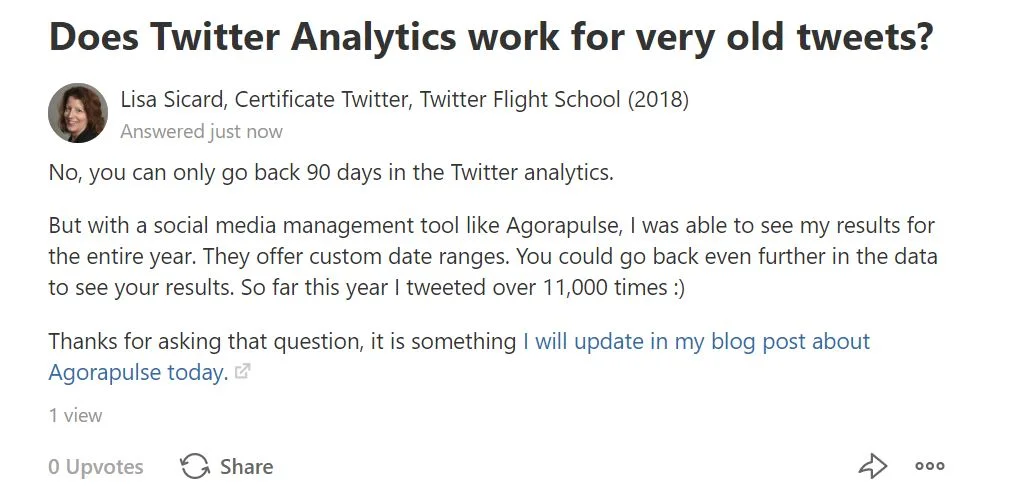Open Lisa Sicard's profile photo

tap(78, 112)
